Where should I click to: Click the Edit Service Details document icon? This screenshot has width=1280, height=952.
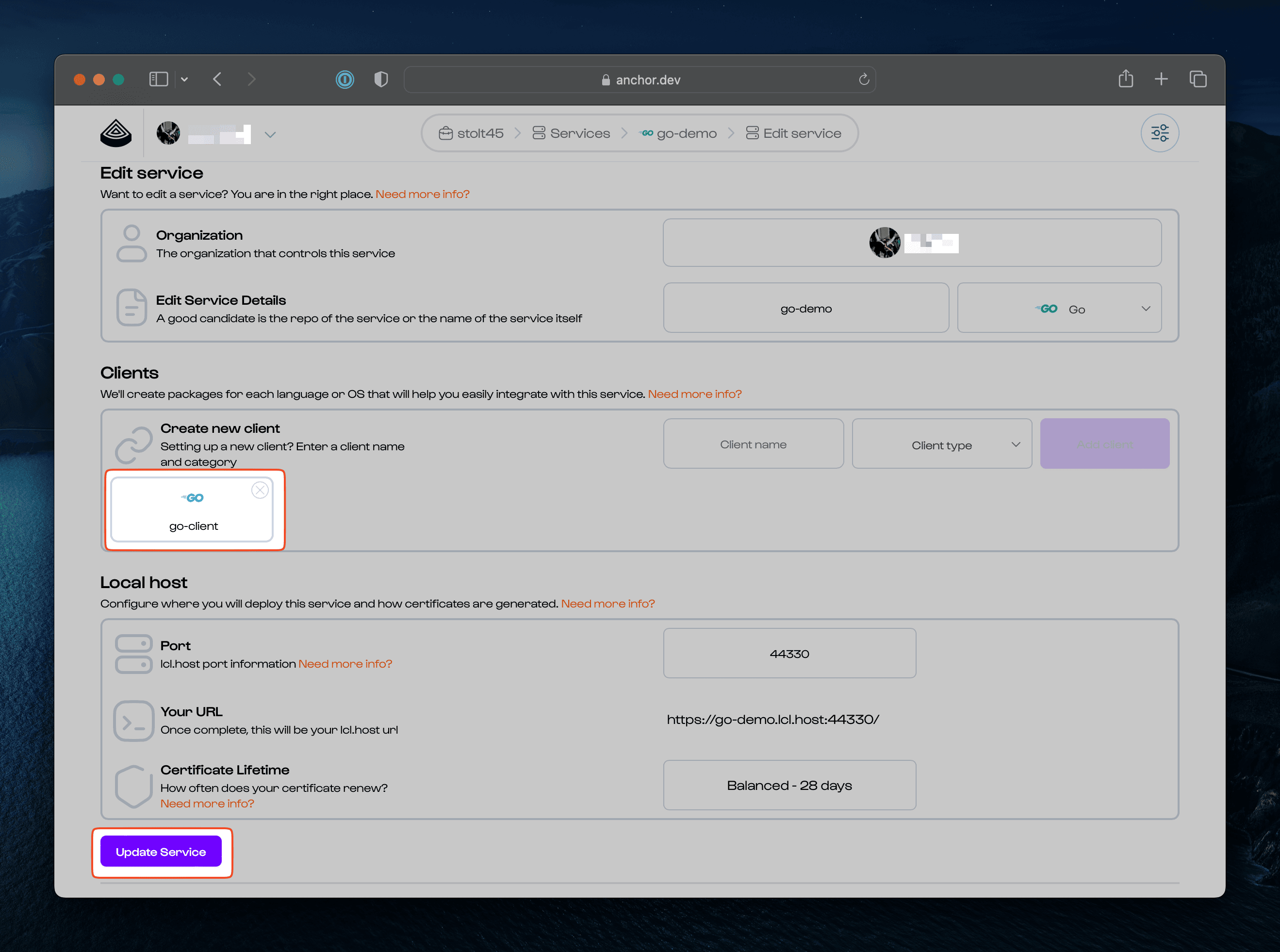click(131, 308)
